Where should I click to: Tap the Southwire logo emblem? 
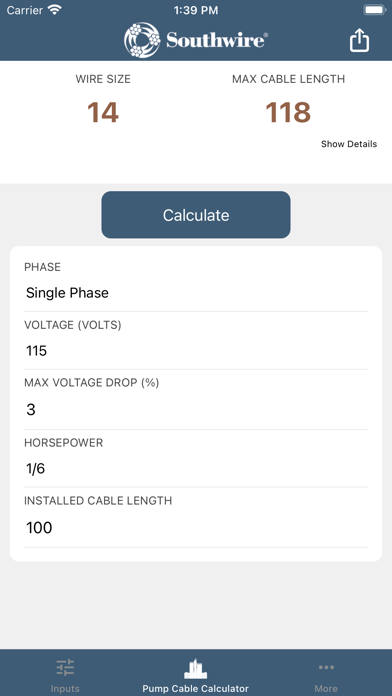142,40
